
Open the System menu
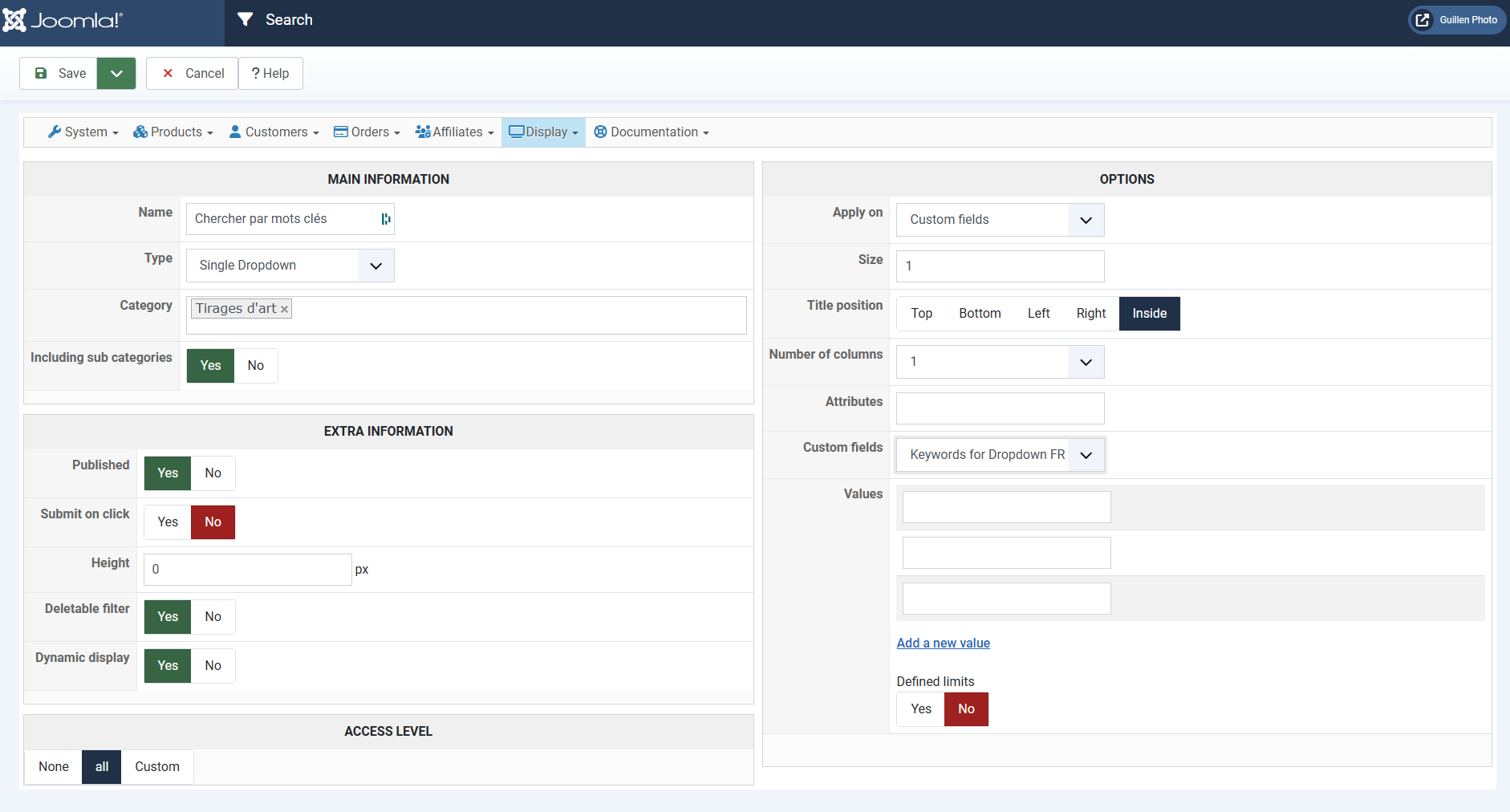[83, 132]
